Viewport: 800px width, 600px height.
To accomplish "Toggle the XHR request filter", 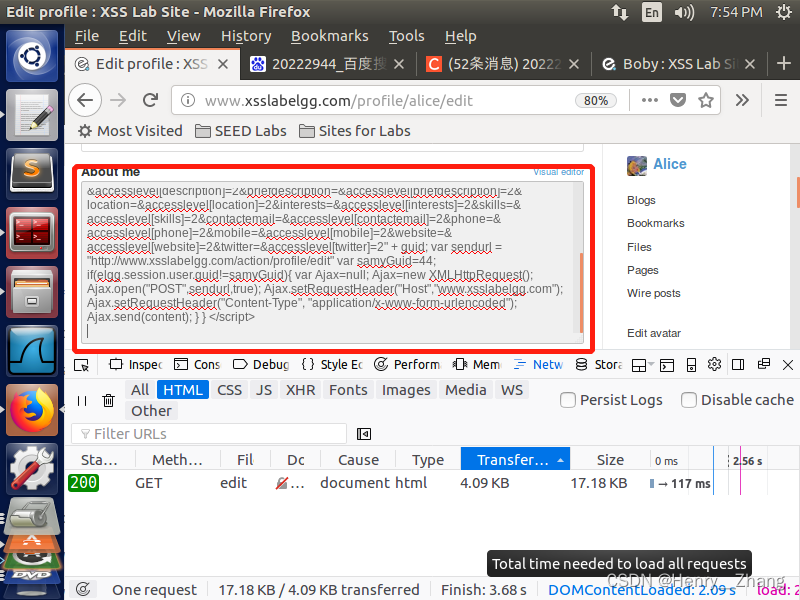I will coord(301,390).
